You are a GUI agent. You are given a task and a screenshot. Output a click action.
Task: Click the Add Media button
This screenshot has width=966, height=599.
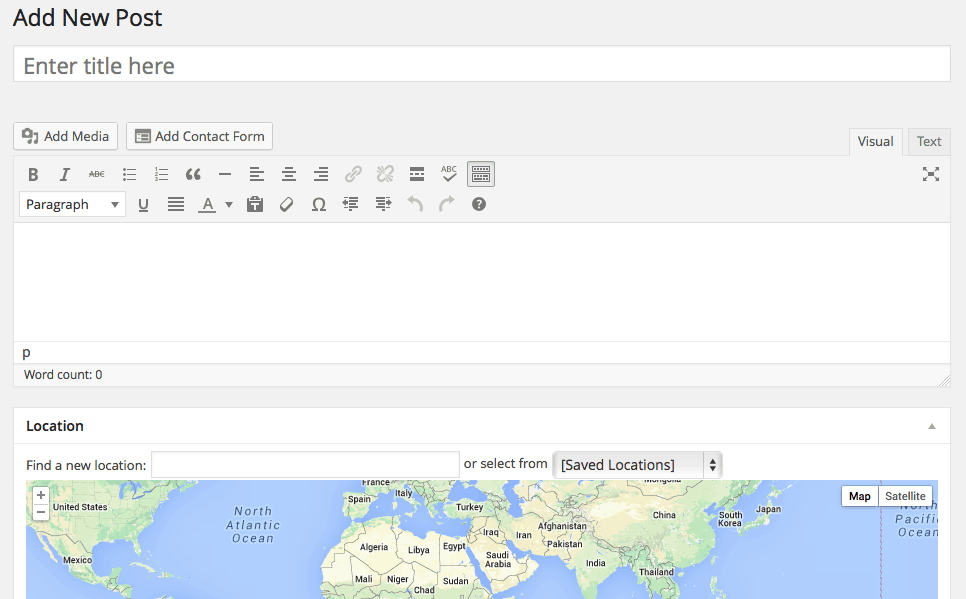[65, 136]
